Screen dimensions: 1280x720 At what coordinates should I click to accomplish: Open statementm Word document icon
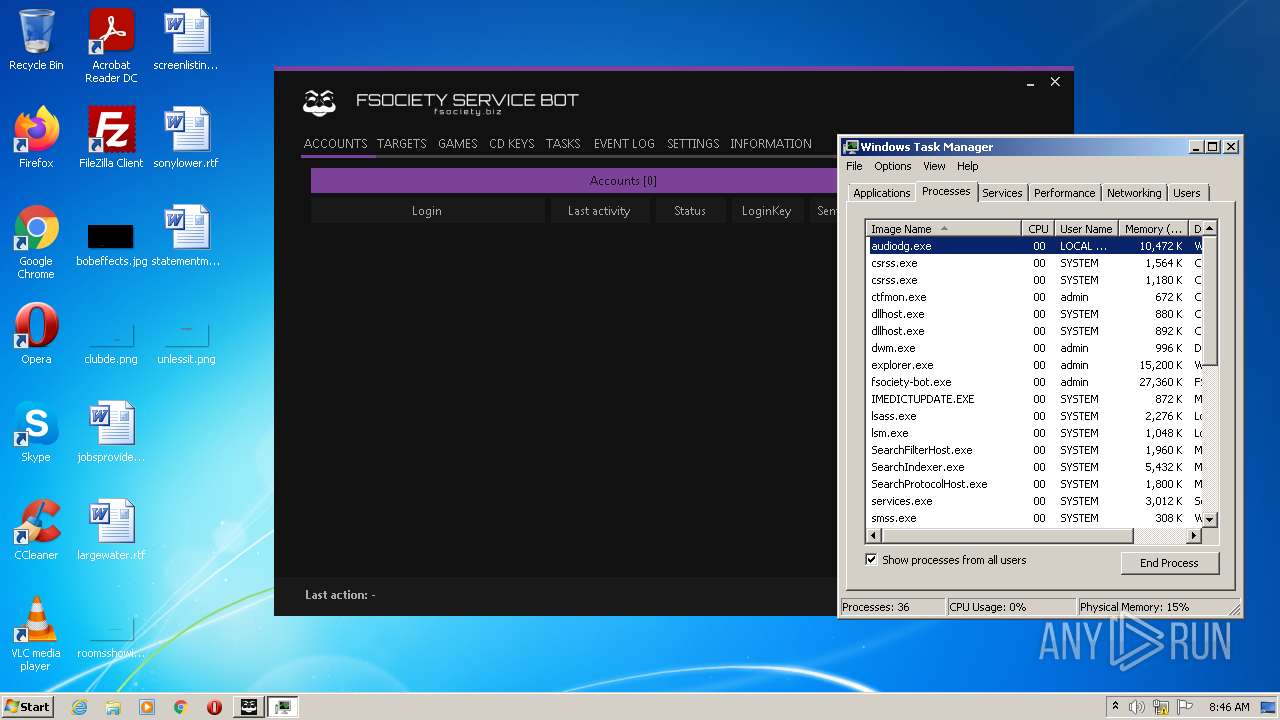click(186, 236)
